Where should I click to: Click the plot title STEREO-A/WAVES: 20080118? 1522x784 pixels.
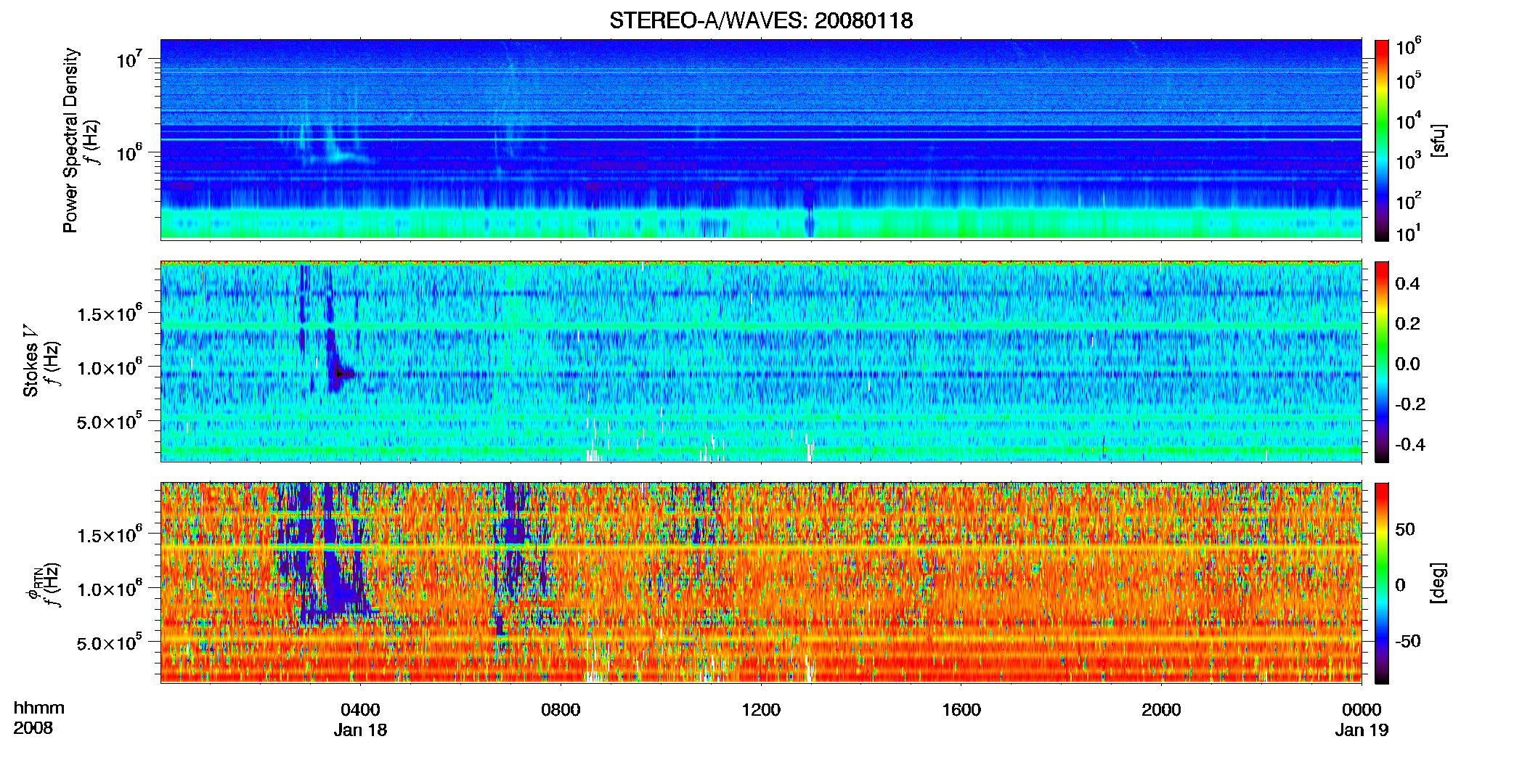tap(761, 20)
